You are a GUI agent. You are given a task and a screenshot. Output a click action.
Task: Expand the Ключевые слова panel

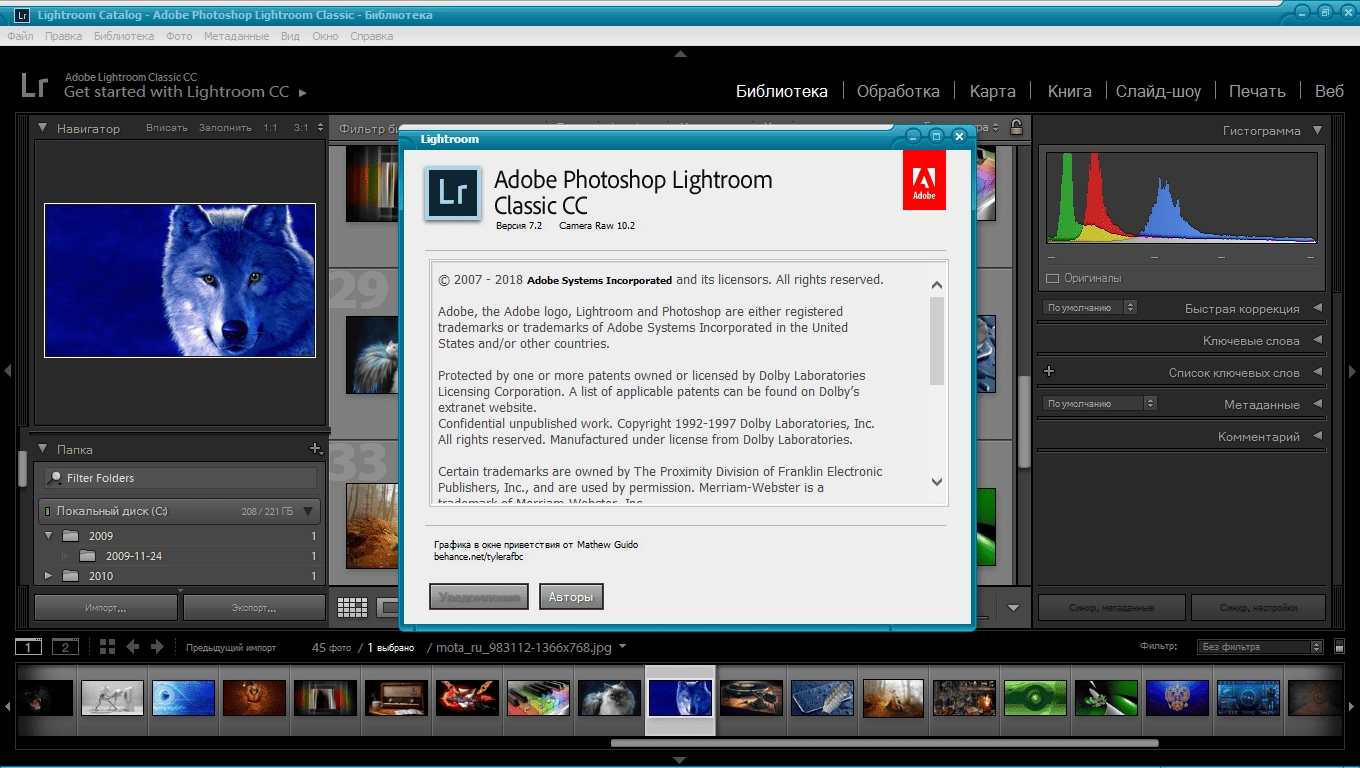[1317, 340]
